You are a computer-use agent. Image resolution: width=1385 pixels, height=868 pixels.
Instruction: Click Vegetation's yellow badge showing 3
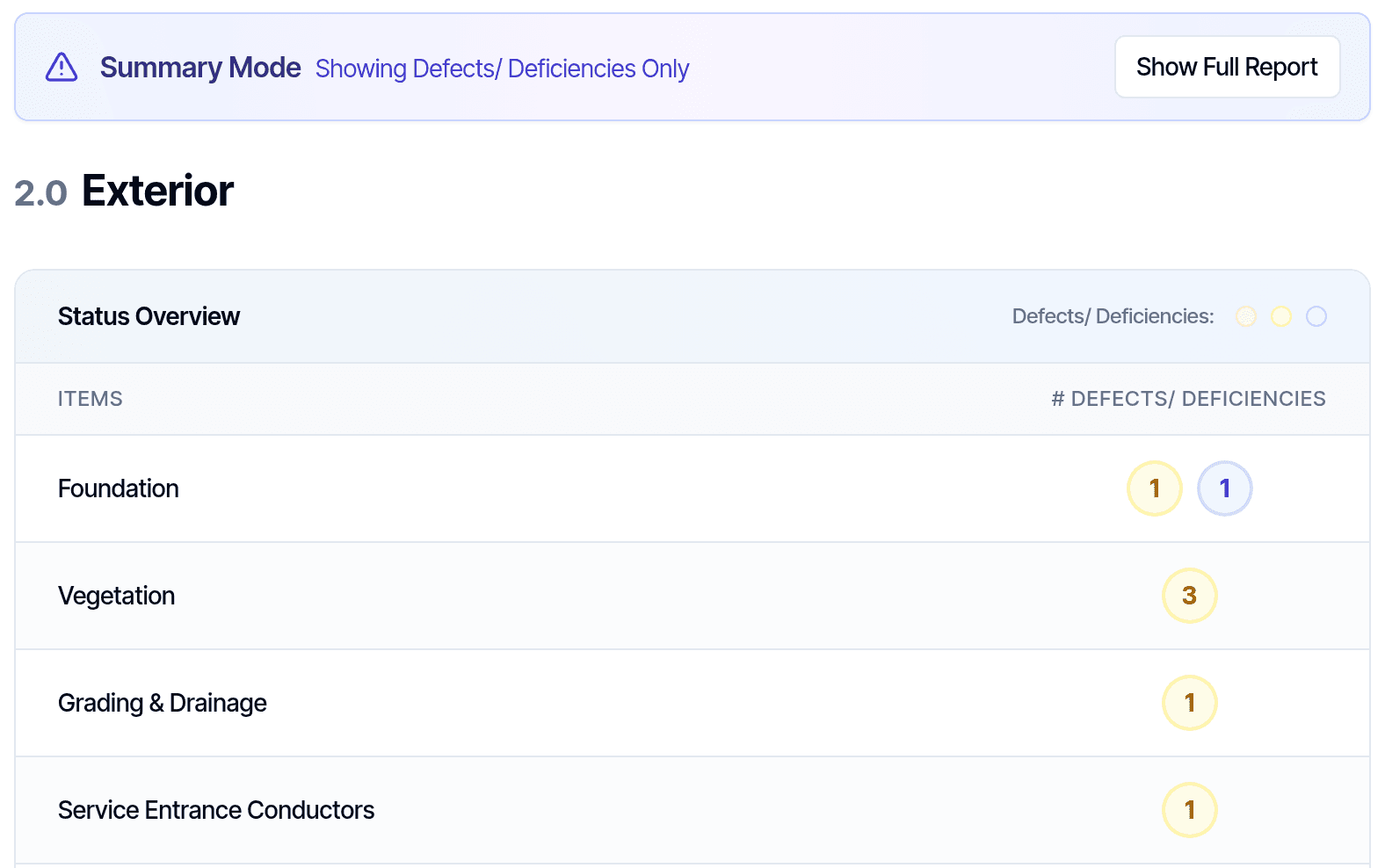tap(1190, 596)
